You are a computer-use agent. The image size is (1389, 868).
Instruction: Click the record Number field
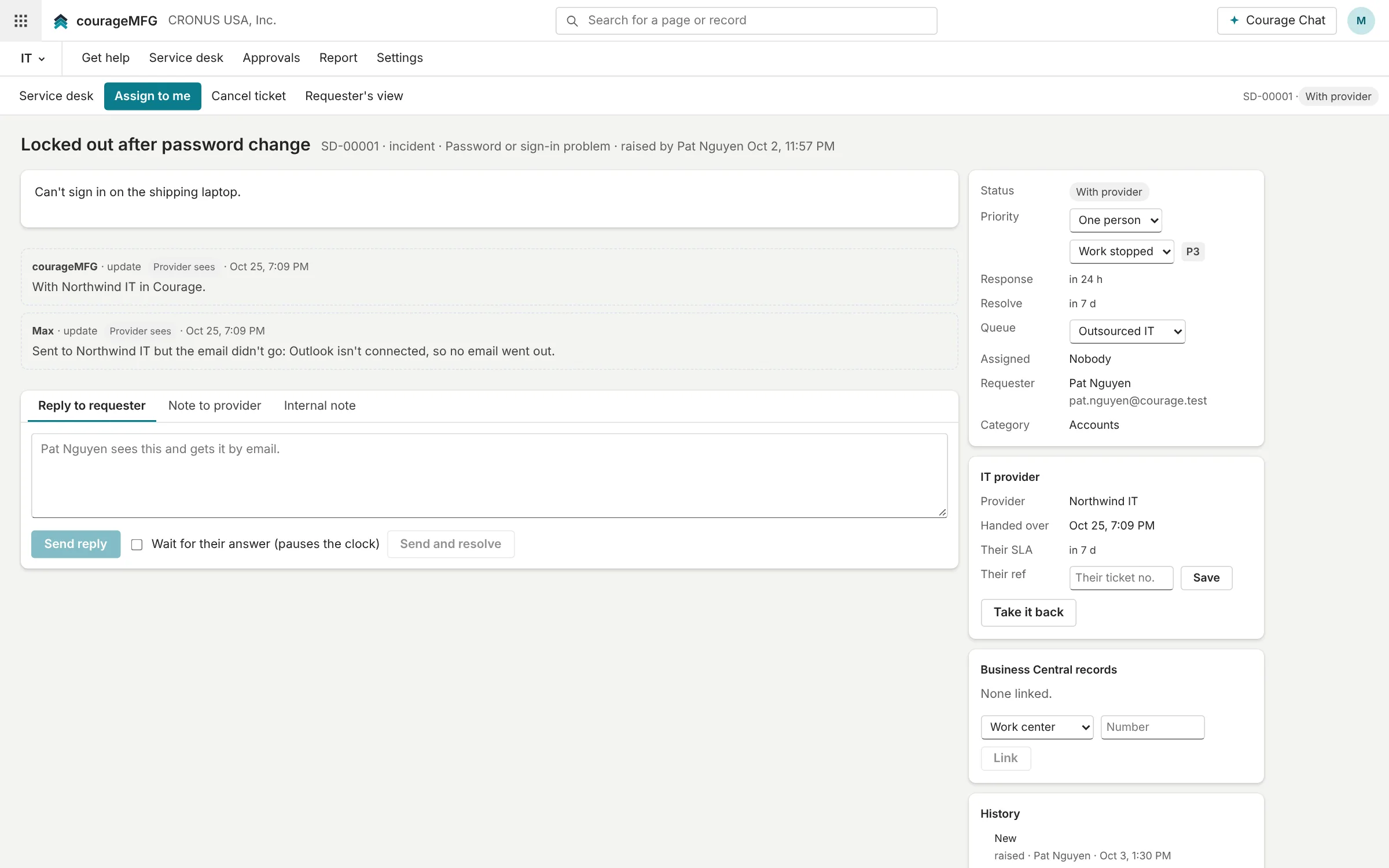click(1152, 727)
